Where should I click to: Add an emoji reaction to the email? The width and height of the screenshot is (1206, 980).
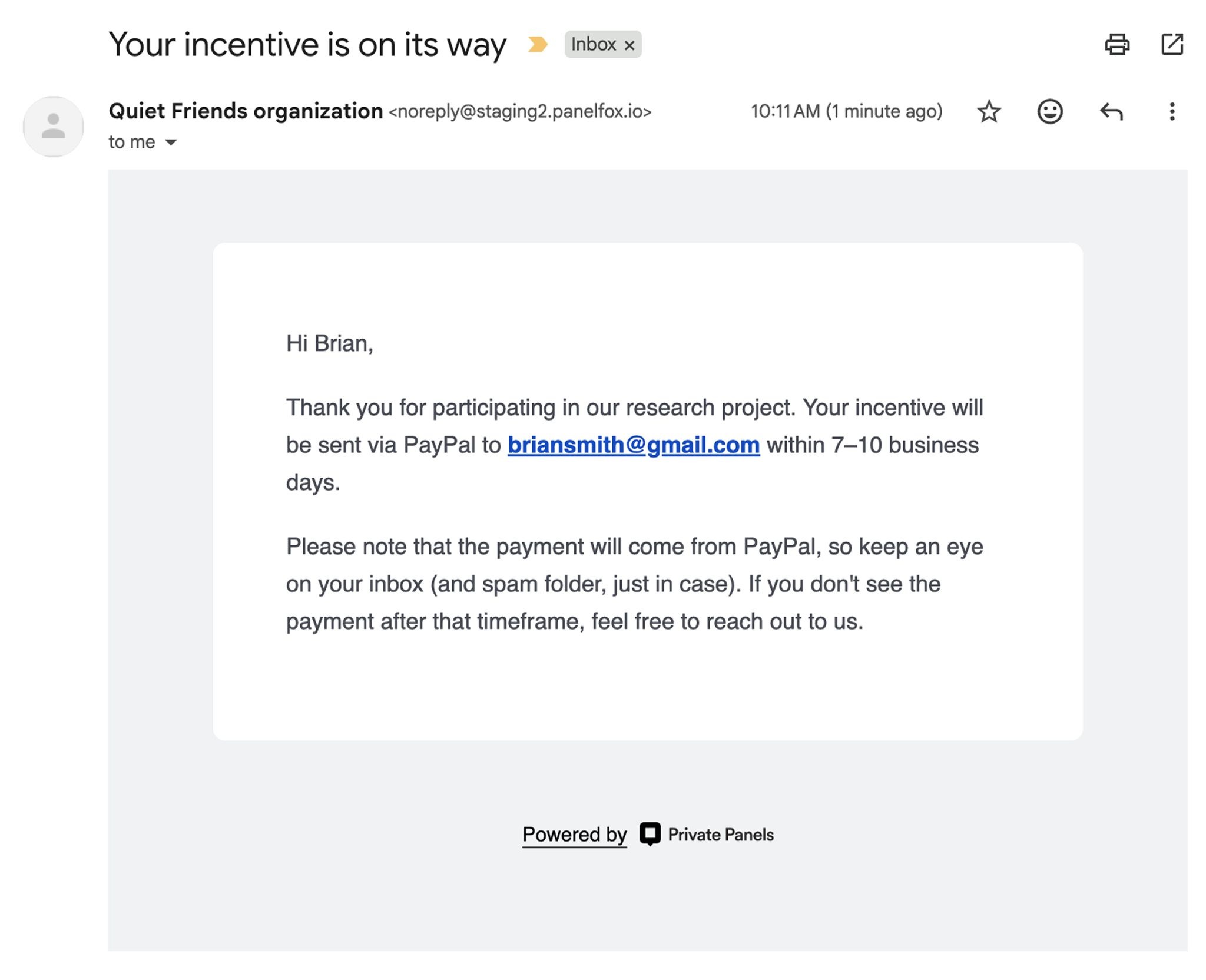1050,111
